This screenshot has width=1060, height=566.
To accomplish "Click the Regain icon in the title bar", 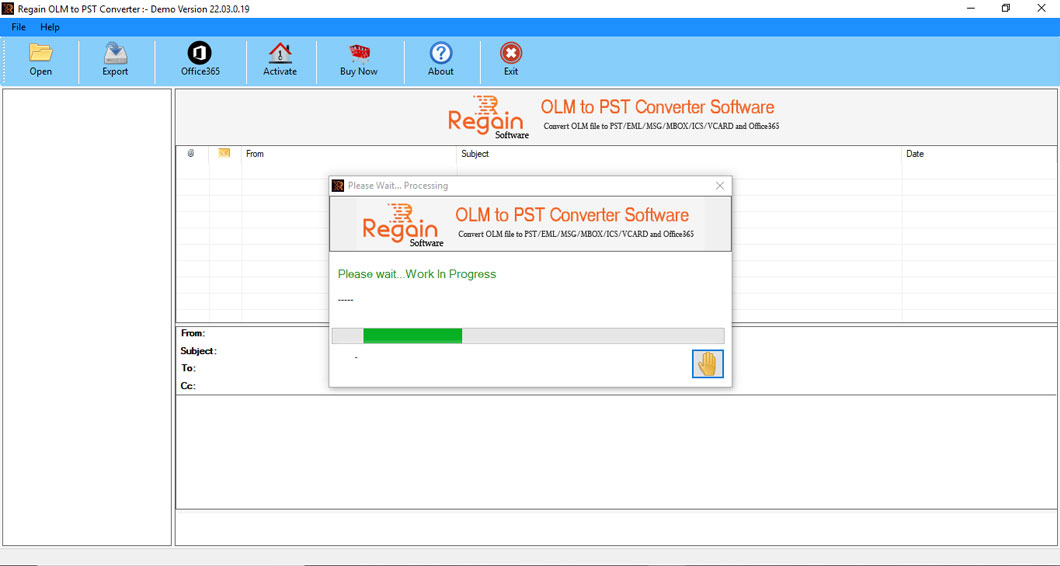I will click(x=8, y=9).
